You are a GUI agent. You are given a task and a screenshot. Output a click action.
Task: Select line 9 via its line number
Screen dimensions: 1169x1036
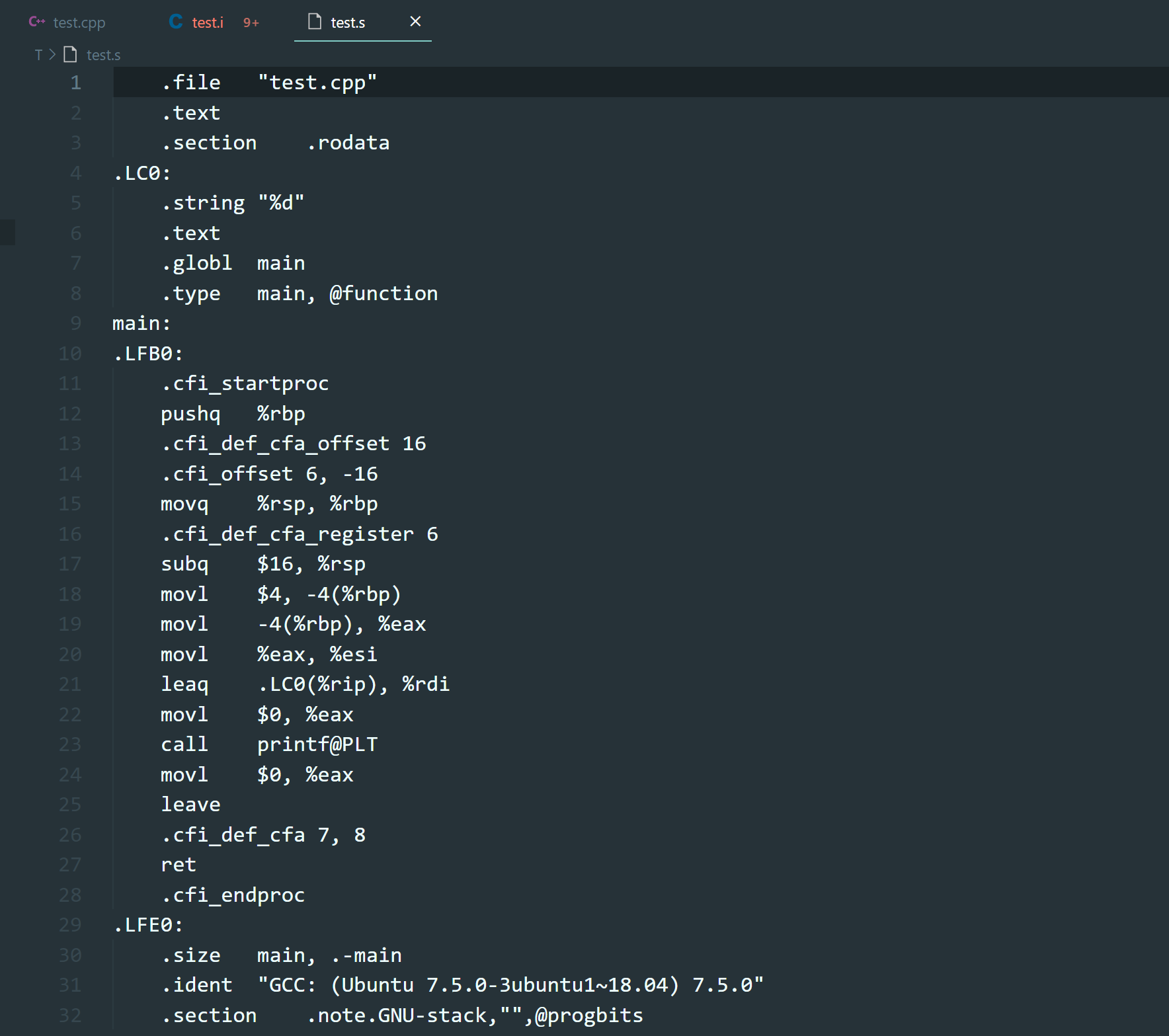click(76, 323)
